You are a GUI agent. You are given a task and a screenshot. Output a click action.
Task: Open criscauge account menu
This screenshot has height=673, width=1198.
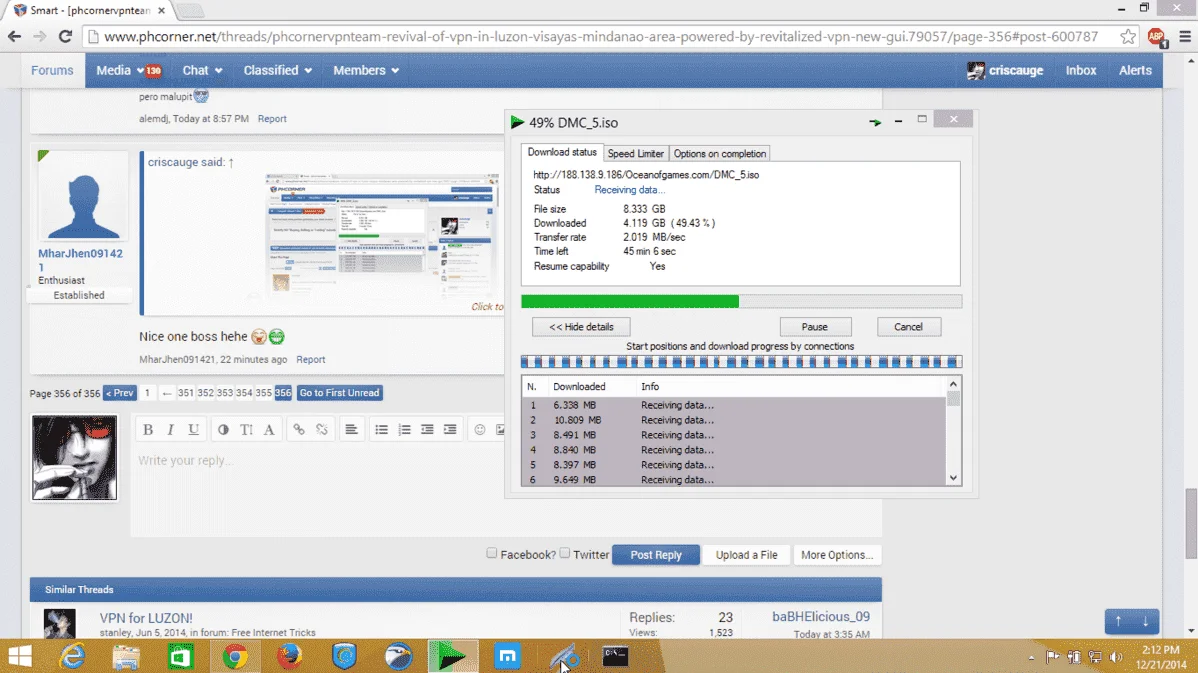(x=1005, y=70)
